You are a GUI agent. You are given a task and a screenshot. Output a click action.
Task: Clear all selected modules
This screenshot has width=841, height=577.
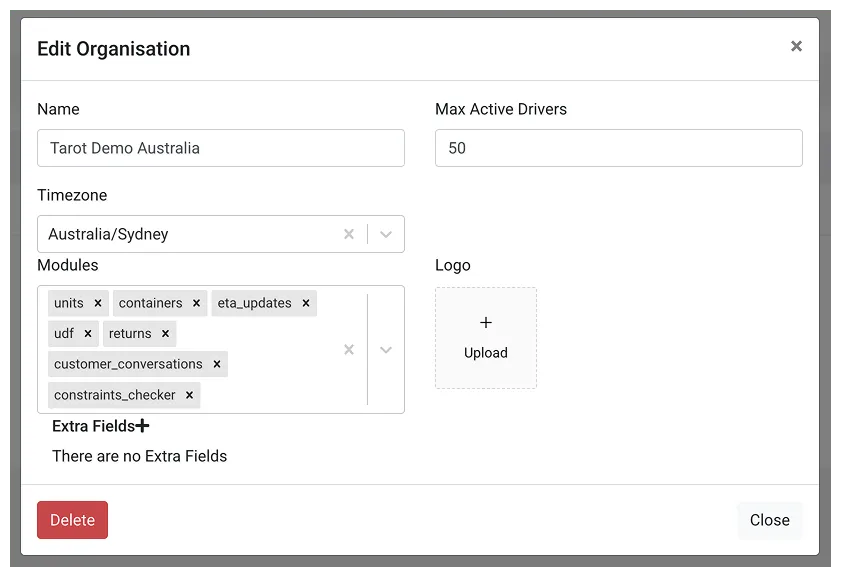(x=349, y=350)
